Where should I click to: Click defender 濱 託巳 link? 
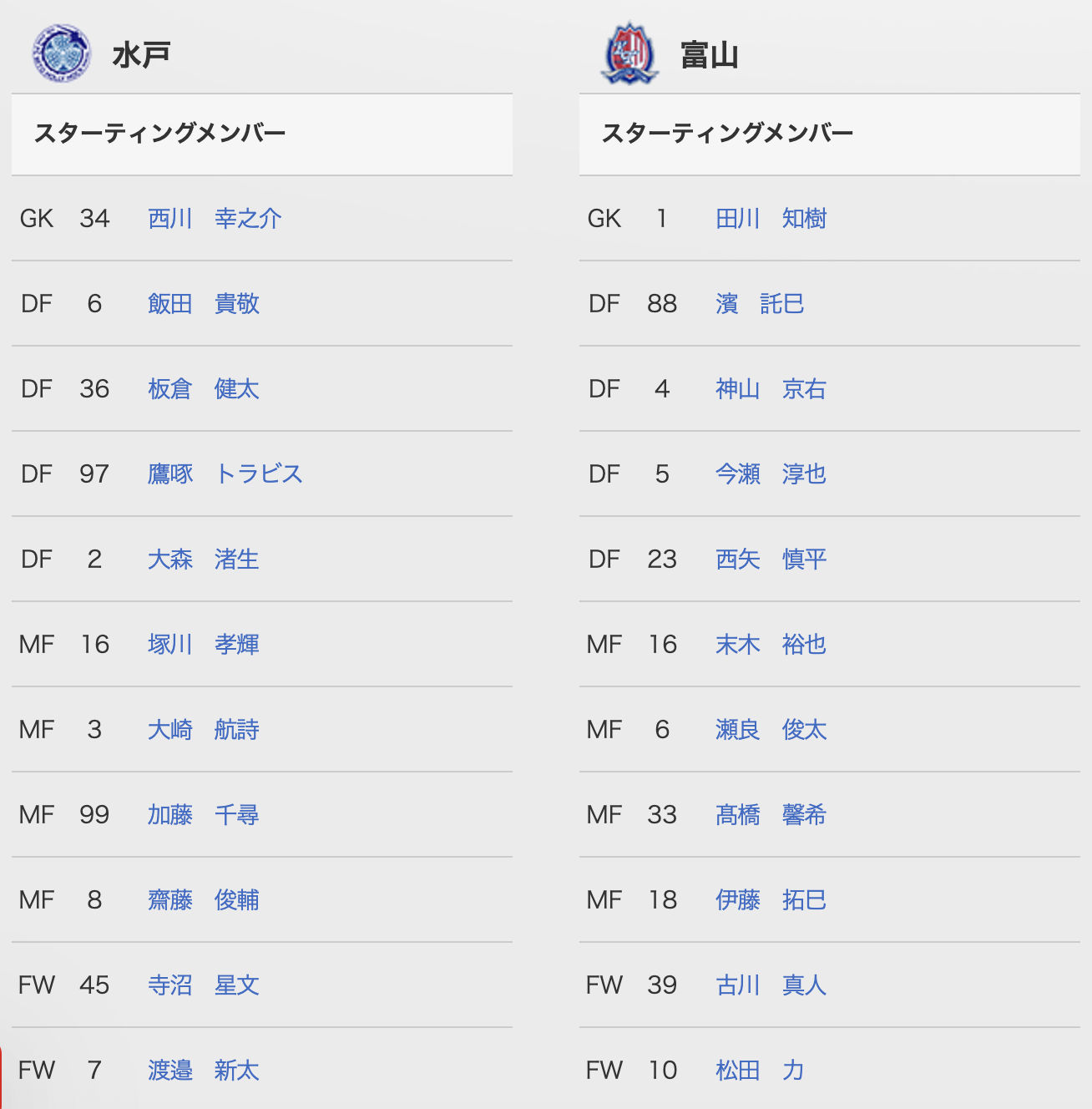[x=760, y=304]
